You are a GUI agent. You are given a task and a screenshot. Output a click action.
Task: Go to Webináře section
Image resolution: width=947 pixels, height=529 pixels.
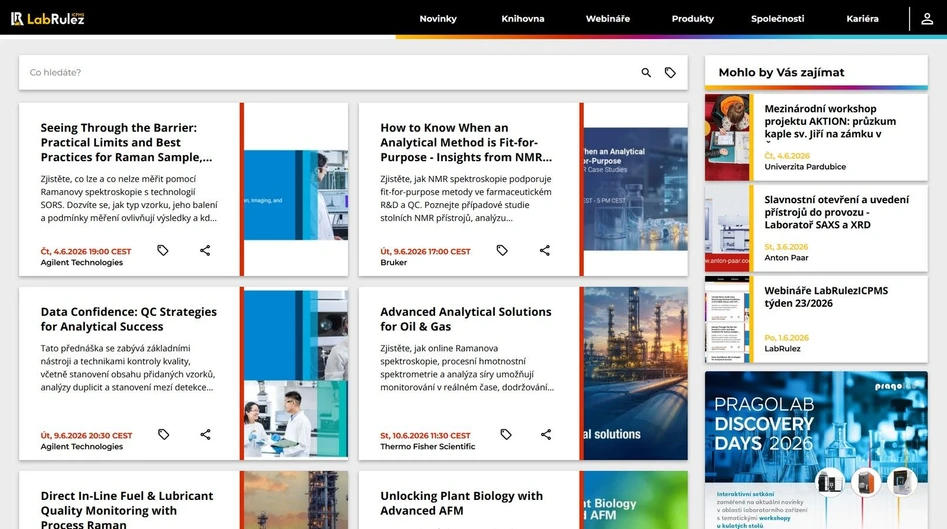pyautogui.click(x=608, y=19)
